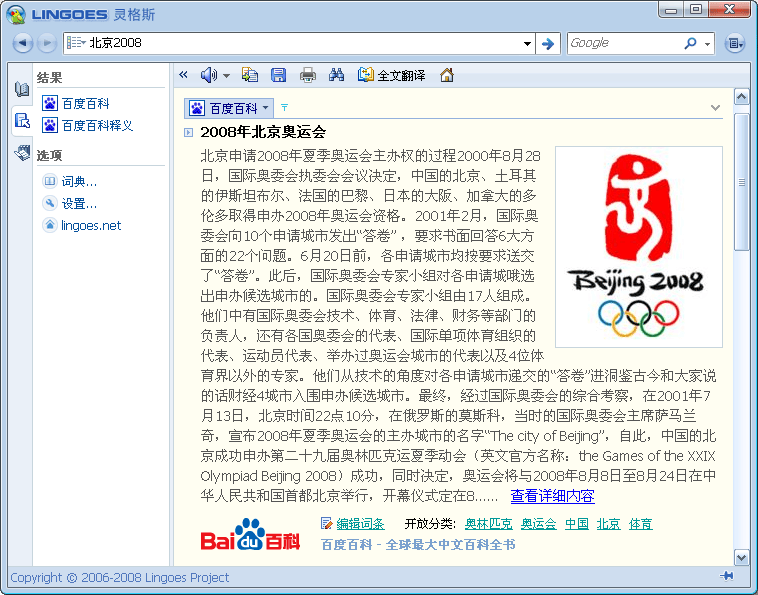Click the scrollbar up arrow
Screen dimensions: 758x595
coord(742,97)
